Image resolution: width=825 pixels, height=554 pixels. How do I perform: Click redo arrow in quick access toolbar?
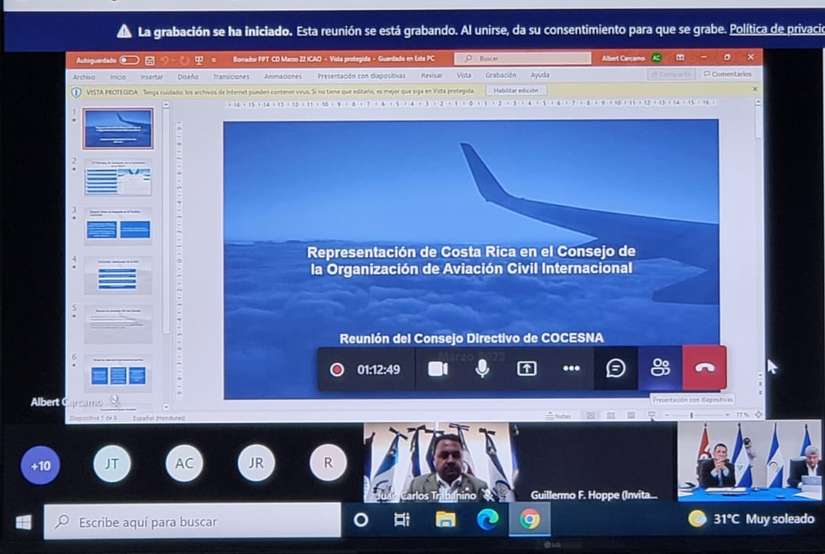(x=184, y=61)
